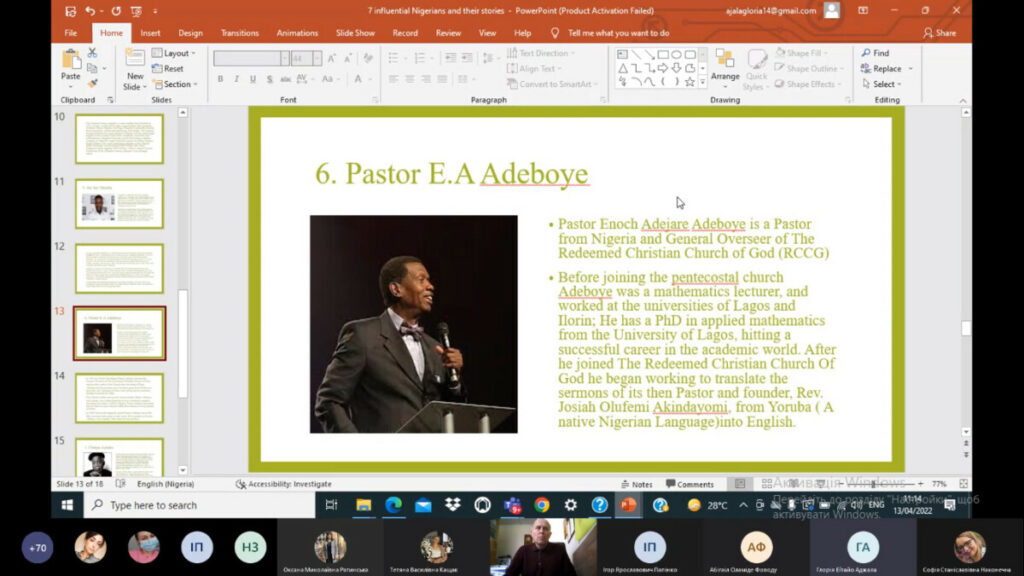1024x576 pixels.
Task: Switch to the Transitions tab
Action: 239,33
